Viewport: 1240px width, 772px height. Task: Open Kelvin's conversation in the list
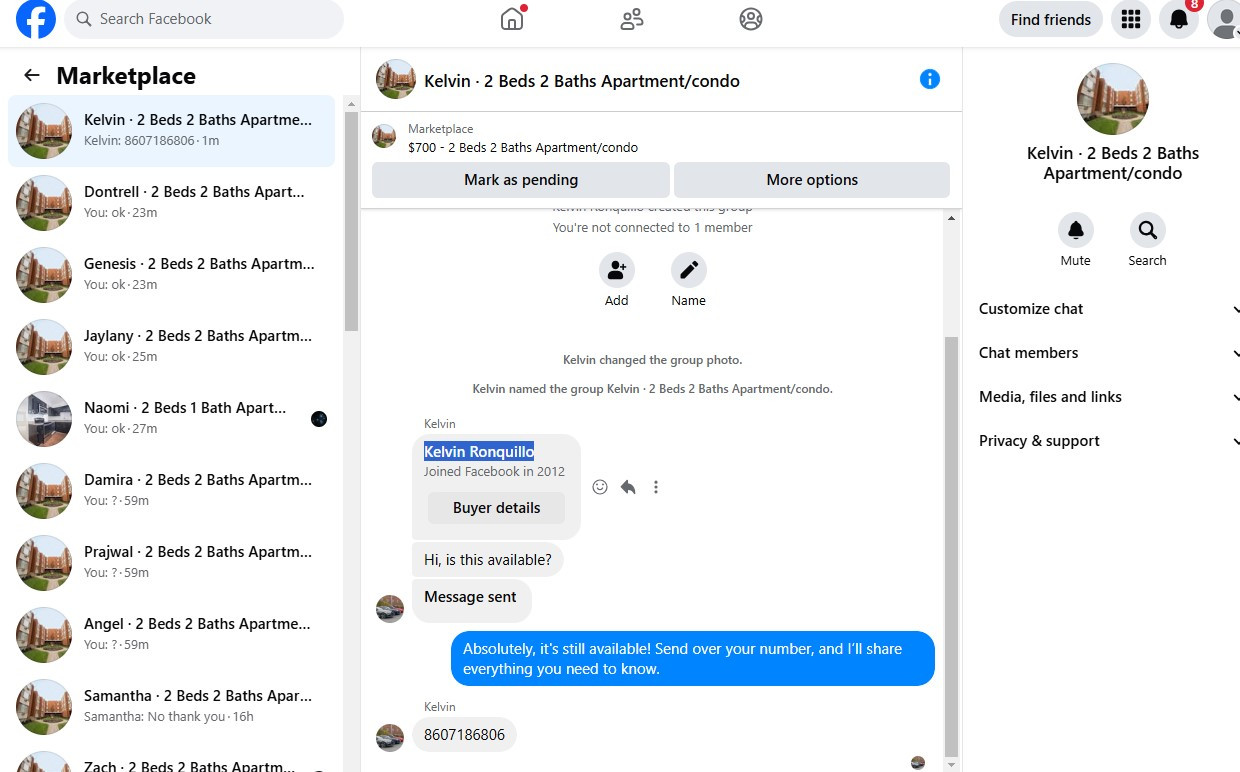coord(171,131)
